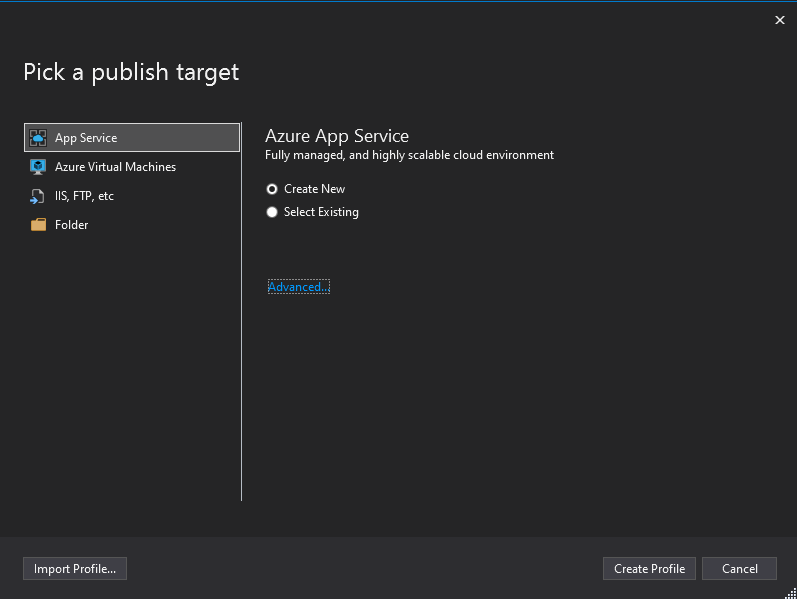Click the Folder icon in target list

pos(39,225)
